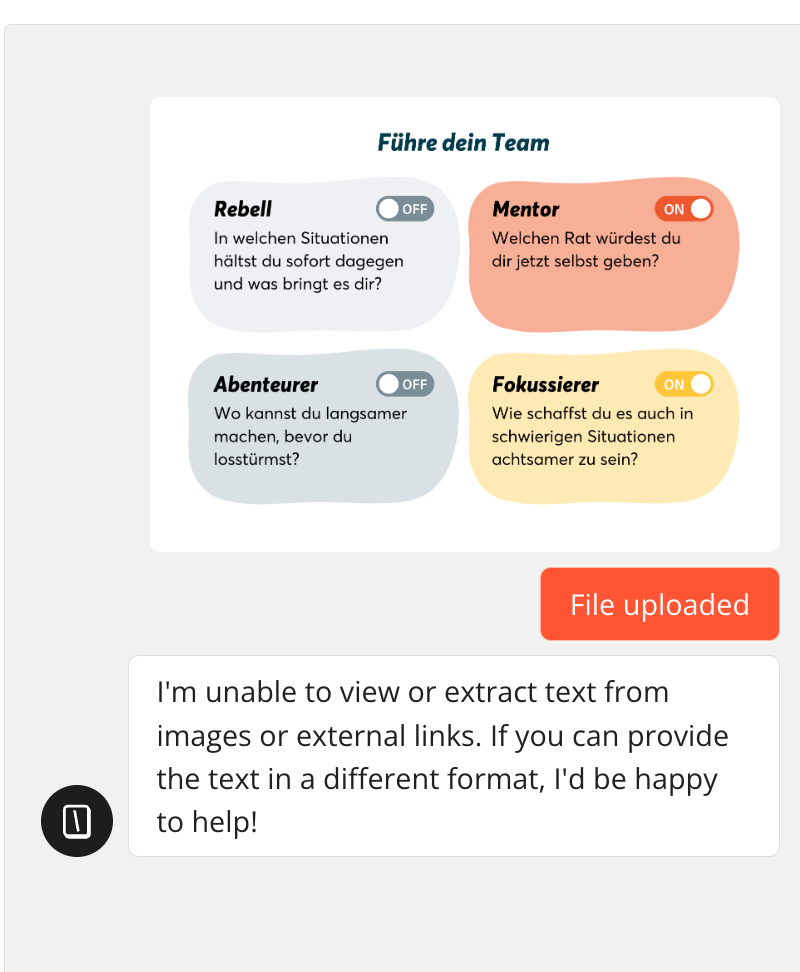Select the Rebell card title
Image resolution: width=800 pixels, height=972 pixels.
[243, 210]
